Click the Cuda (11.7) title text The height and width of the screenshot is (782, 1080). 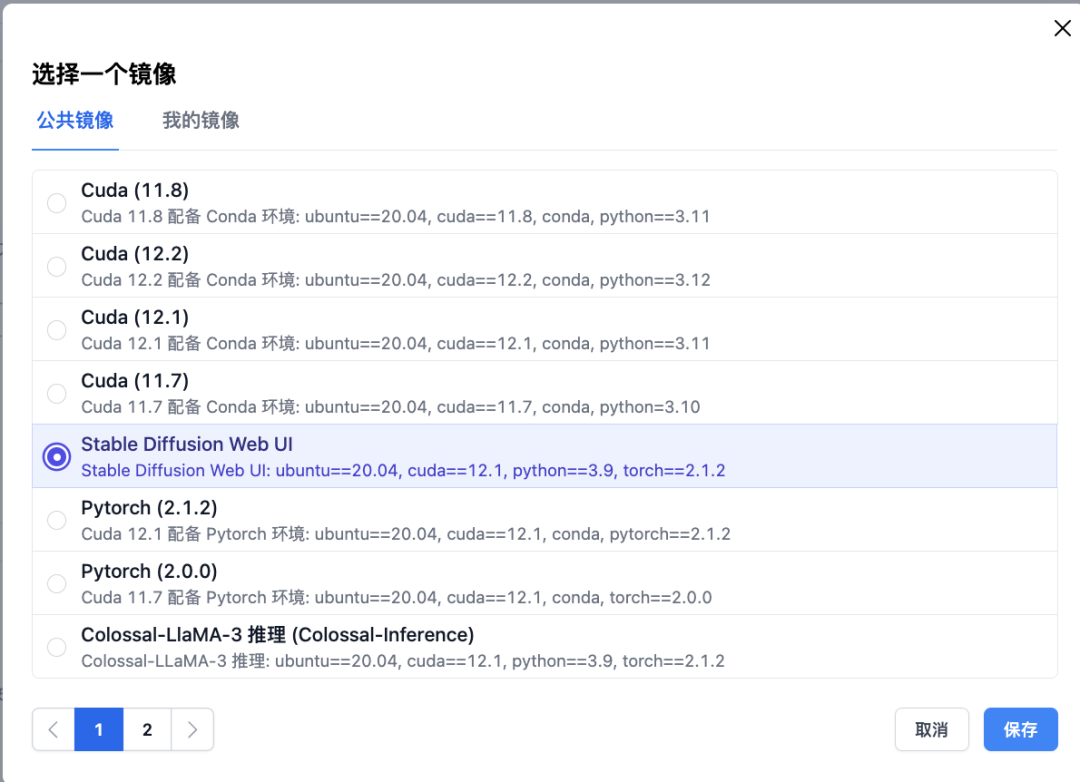click(x=135, y=380)
